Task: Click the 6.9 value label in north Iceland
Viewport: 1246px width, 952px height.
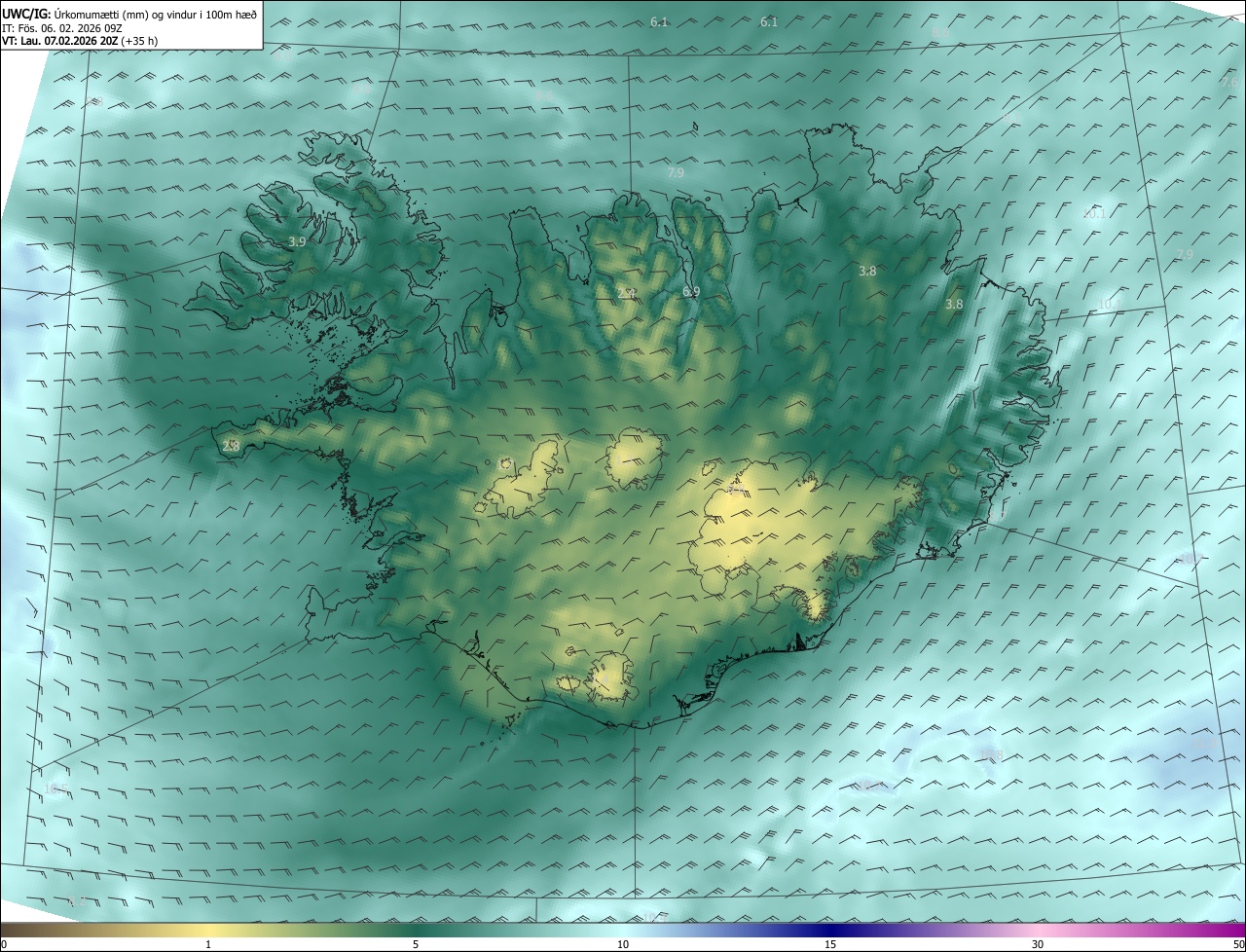Action: pyautogui.click(x=691, y=291)
